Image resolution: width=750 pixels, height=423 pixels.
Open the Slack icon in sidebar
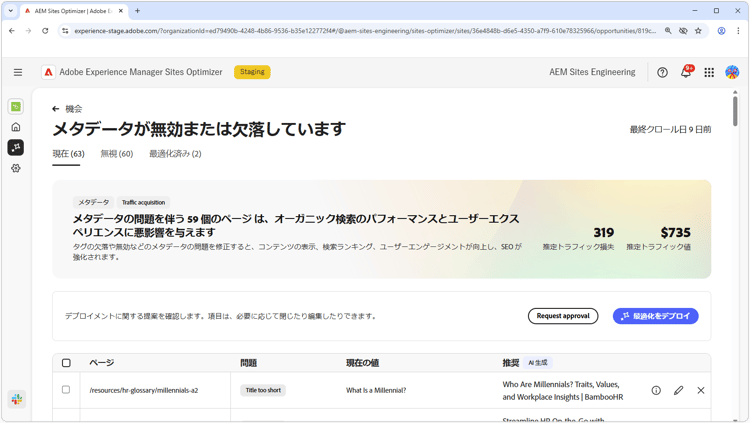[17, 399]
